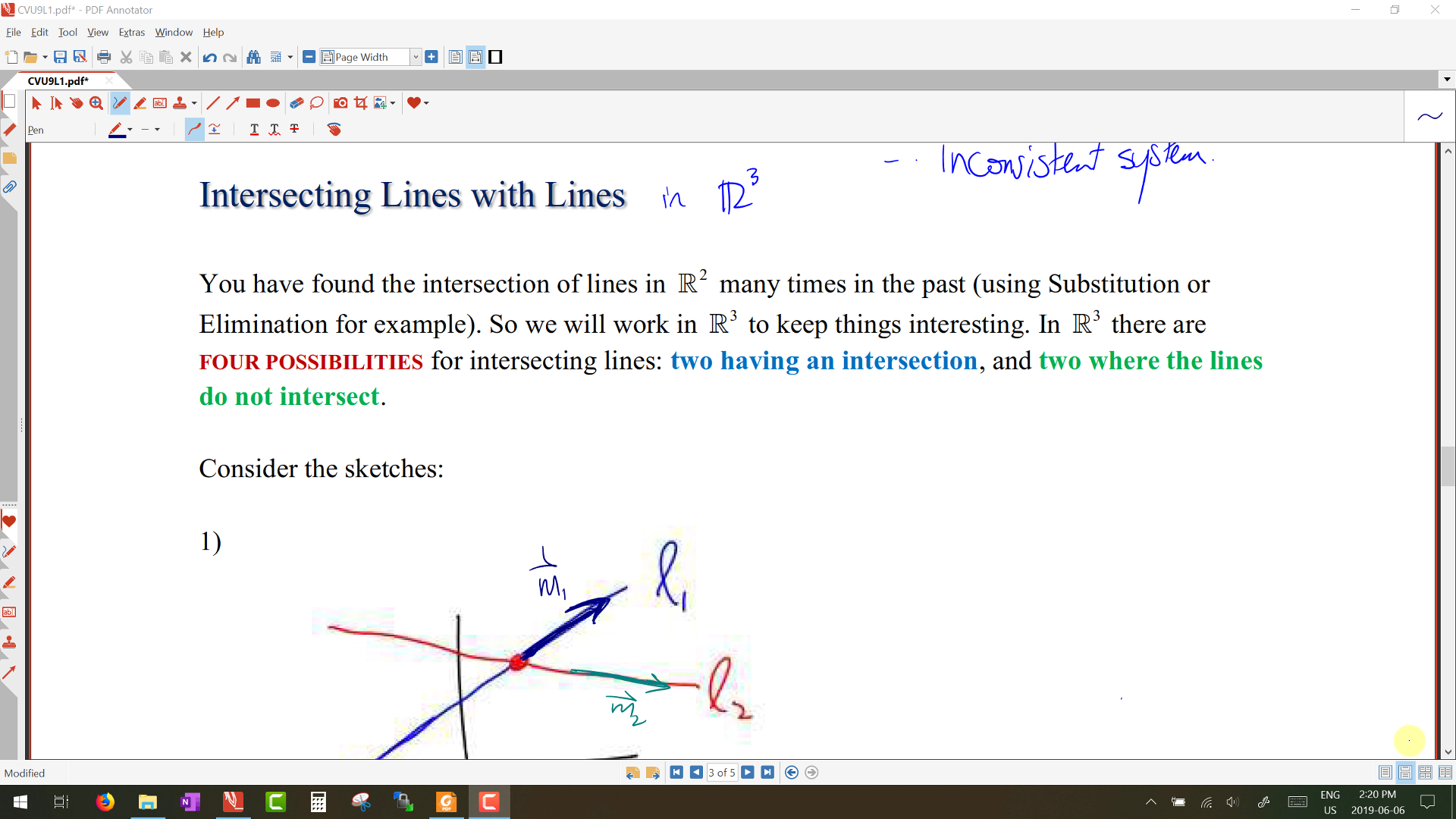
Task: Activate the Pan hand tool
Action: tap(76, 103)
